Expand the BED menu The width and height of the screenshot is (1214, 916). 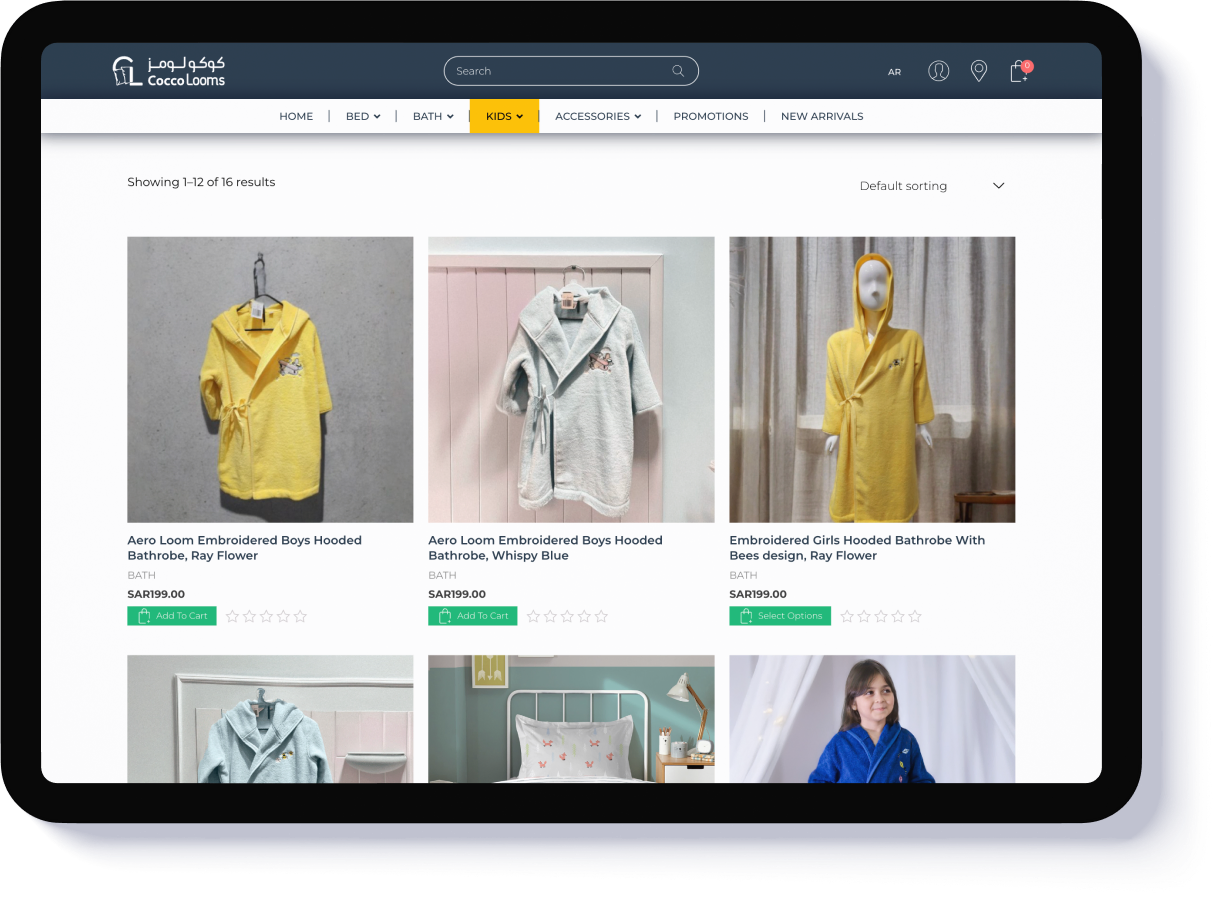pos(363,116)
